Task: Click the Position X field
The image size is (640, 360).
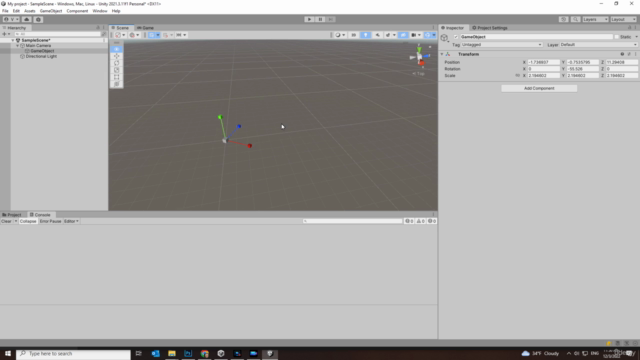Action: 544,62
